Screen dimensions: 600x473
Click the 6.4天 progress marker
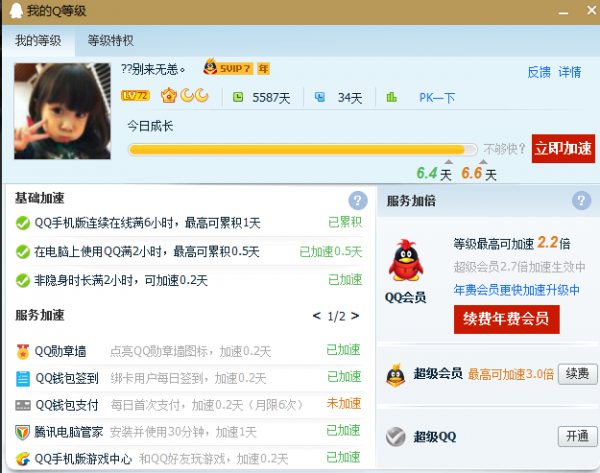click(x=434, y=173)
